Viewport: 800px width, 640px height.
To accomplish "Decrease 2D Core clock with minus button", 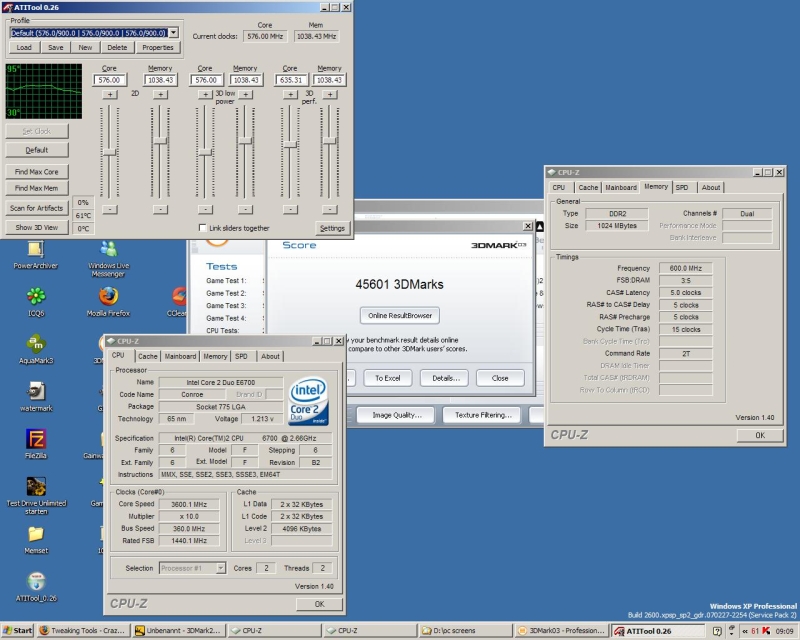I will pos(110,209).
